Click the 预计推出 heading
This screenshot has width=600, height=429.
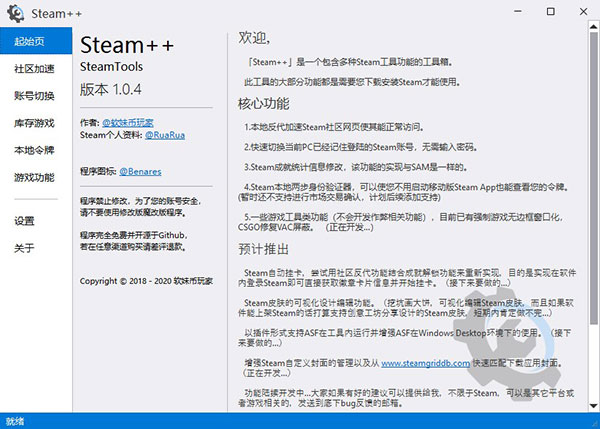click(x=263, y=249)
